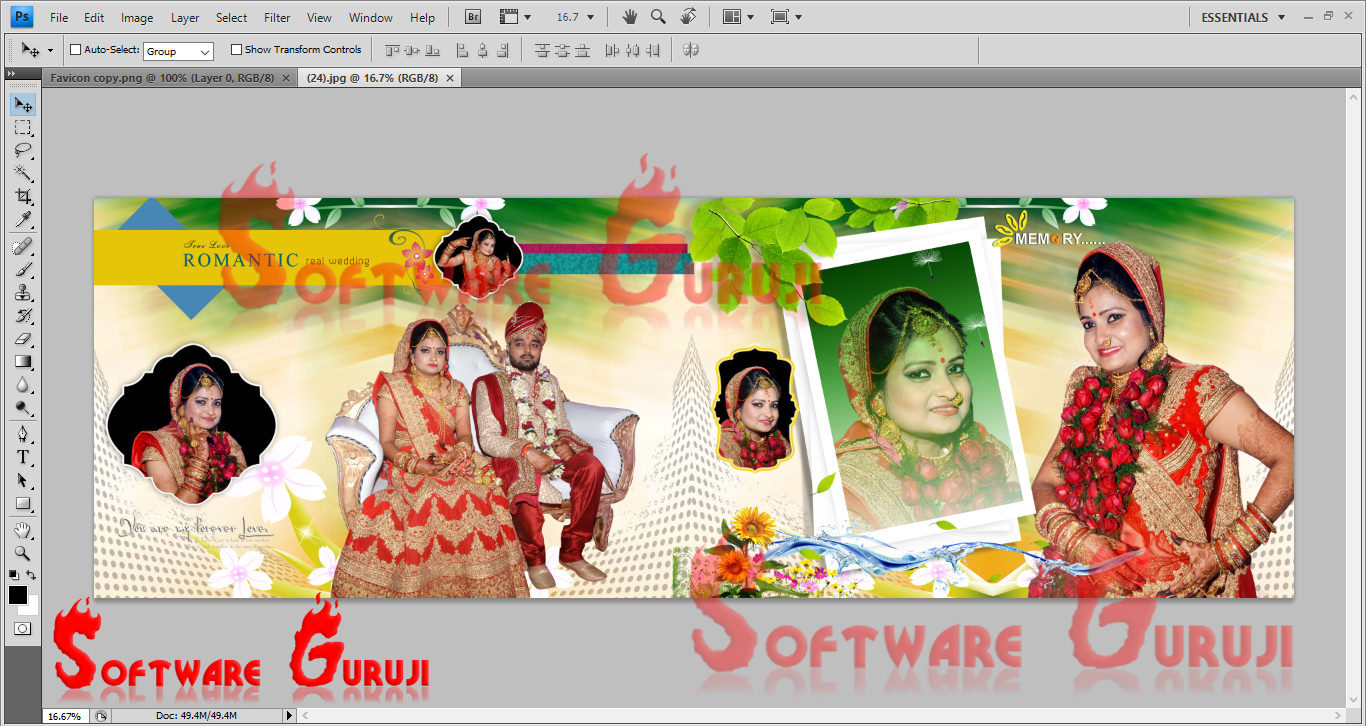The width and height of the screenshot is (1366, 726).
Task: Distribute horizontal centers of layers
Action: point(633,50)
